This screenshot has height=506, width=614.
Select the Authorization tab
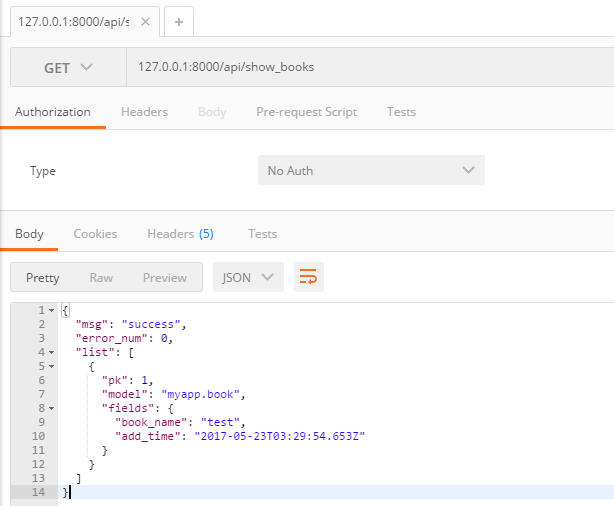click(x=53, y=112)
